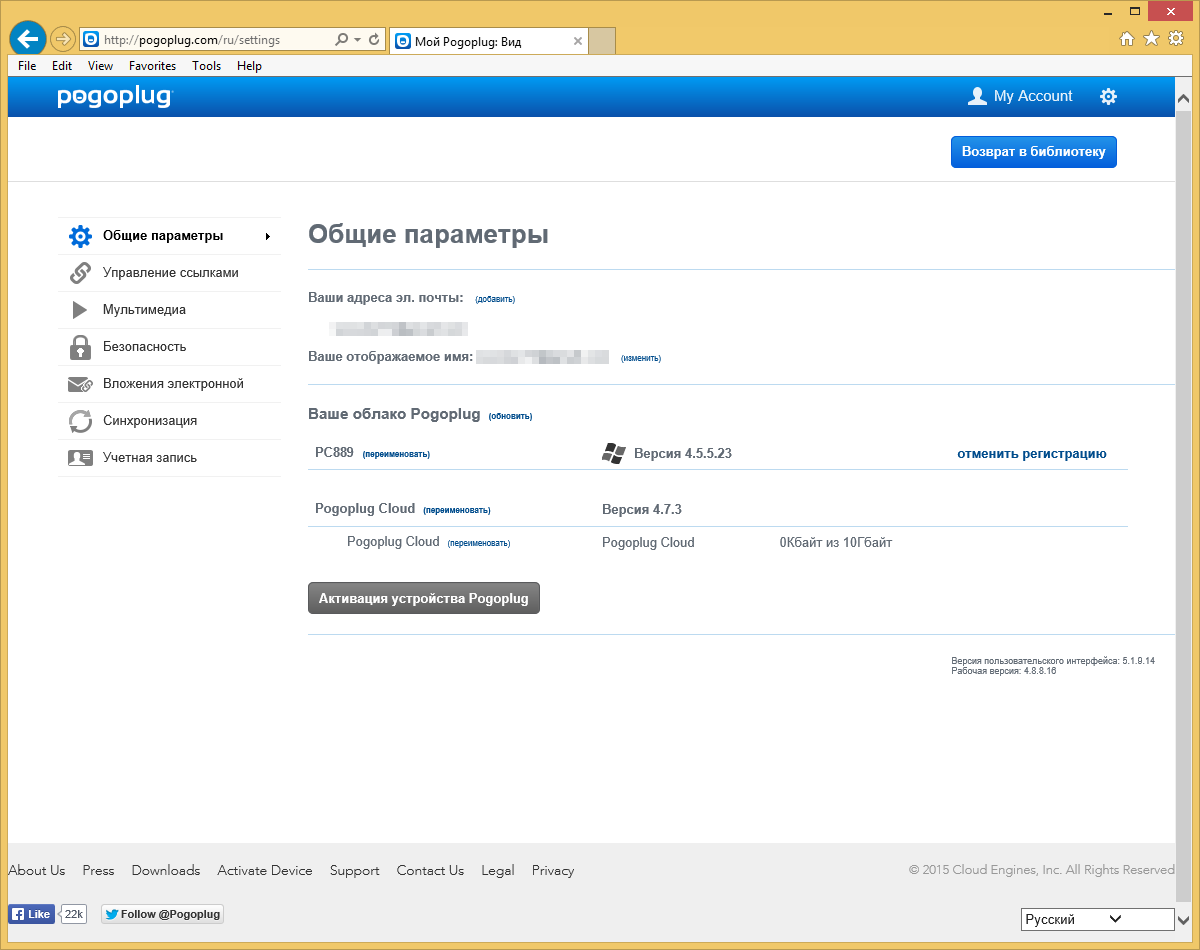Click the browser Back arrow button
The width and height of the screenshot is (1200, 950).
tap(27, 39)
